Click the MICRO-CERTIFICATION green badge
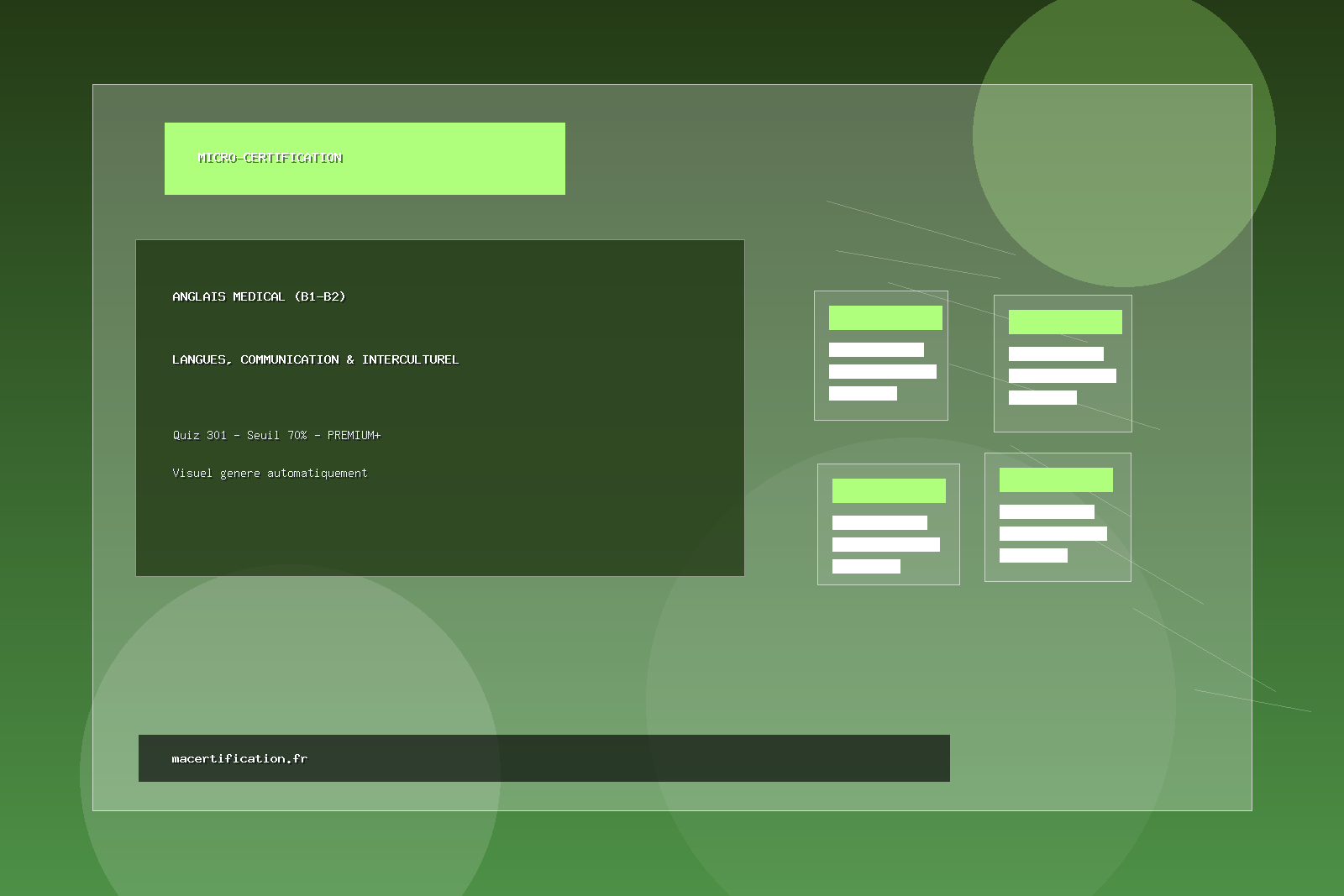This screenshot has height=896, width=1344. (x=365, y=159)
